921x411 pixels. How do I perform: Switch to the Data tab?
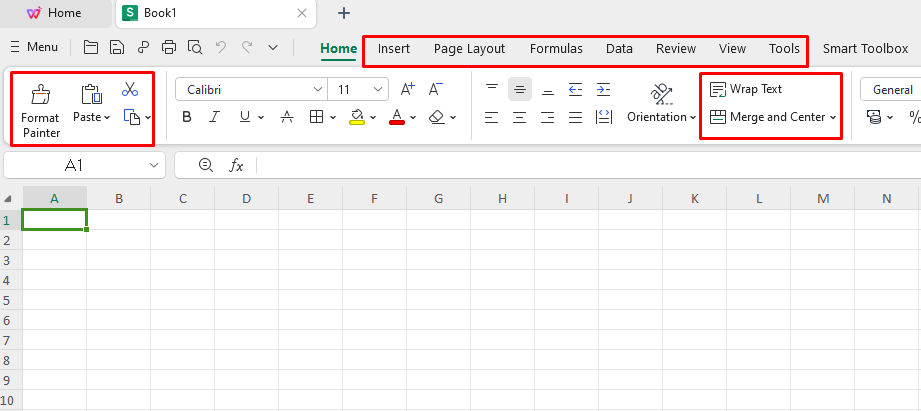[619, 49]
